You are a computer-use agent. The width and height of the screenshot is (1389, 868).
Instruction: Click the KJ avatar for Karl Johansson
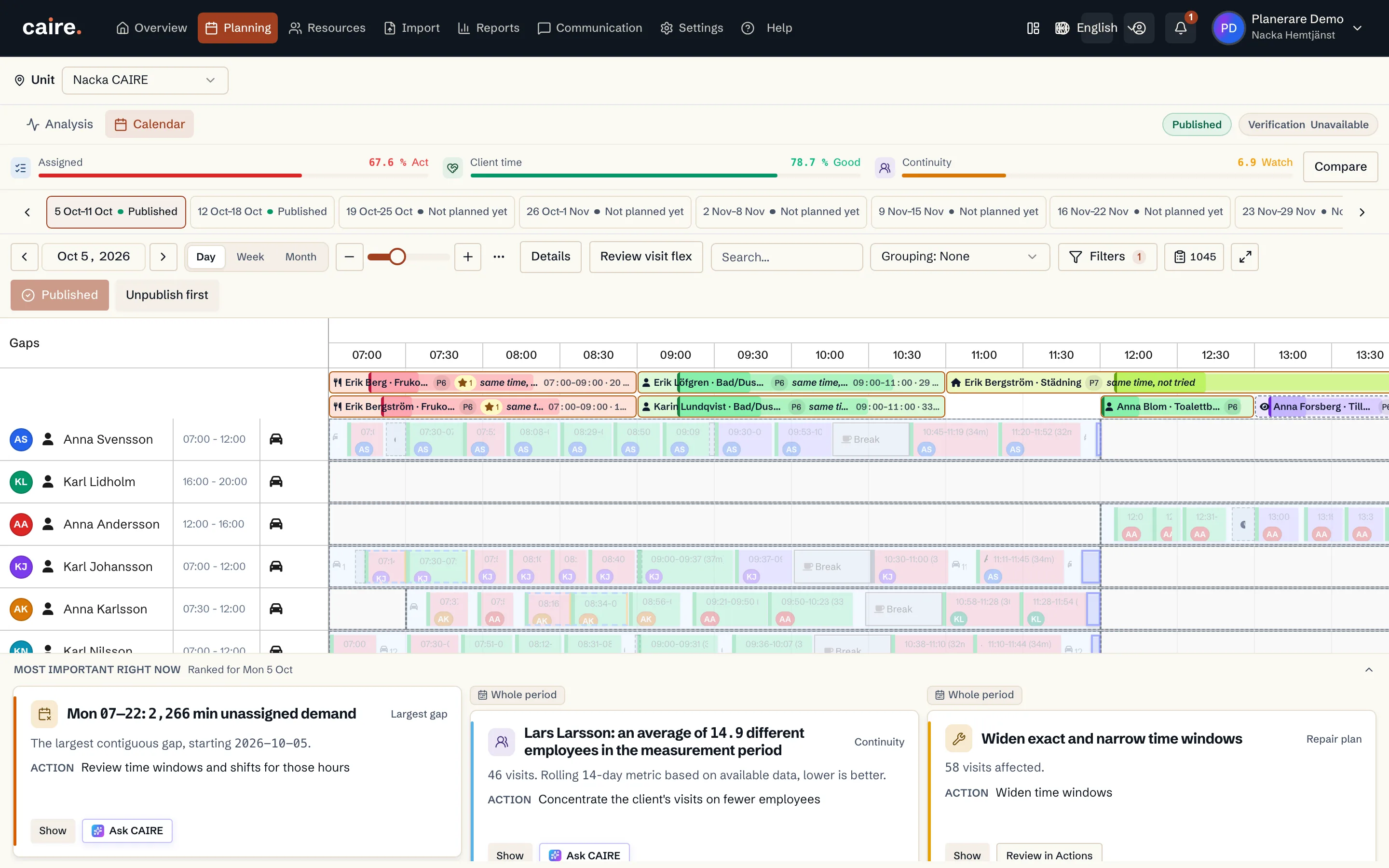pos(21,567)
